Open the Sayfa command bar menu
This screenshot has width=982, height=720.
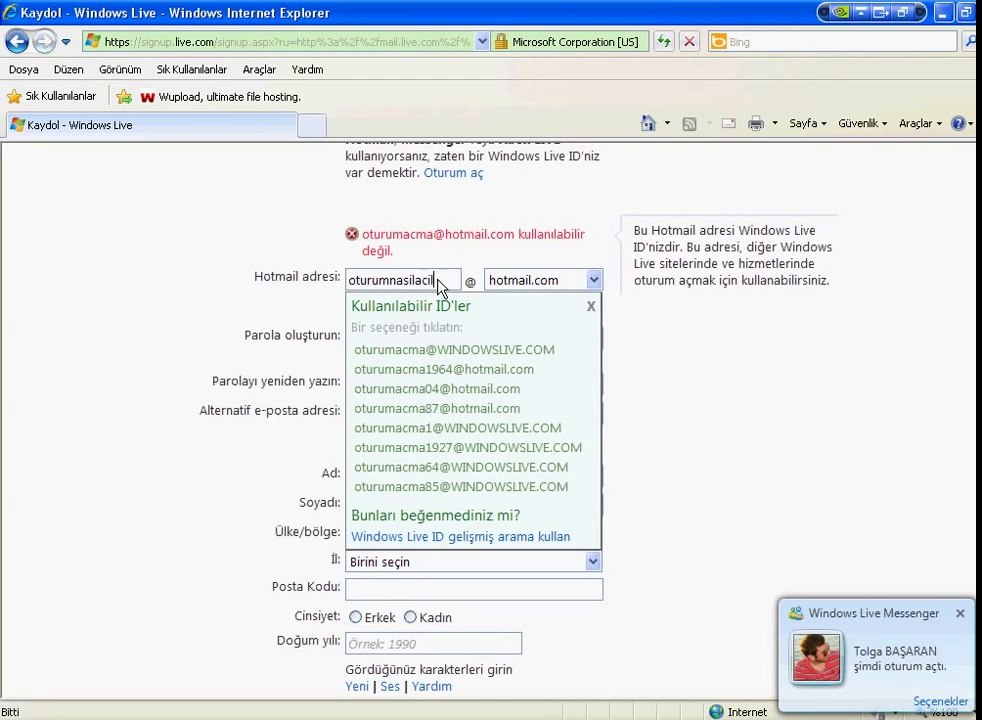pos(807,123)
